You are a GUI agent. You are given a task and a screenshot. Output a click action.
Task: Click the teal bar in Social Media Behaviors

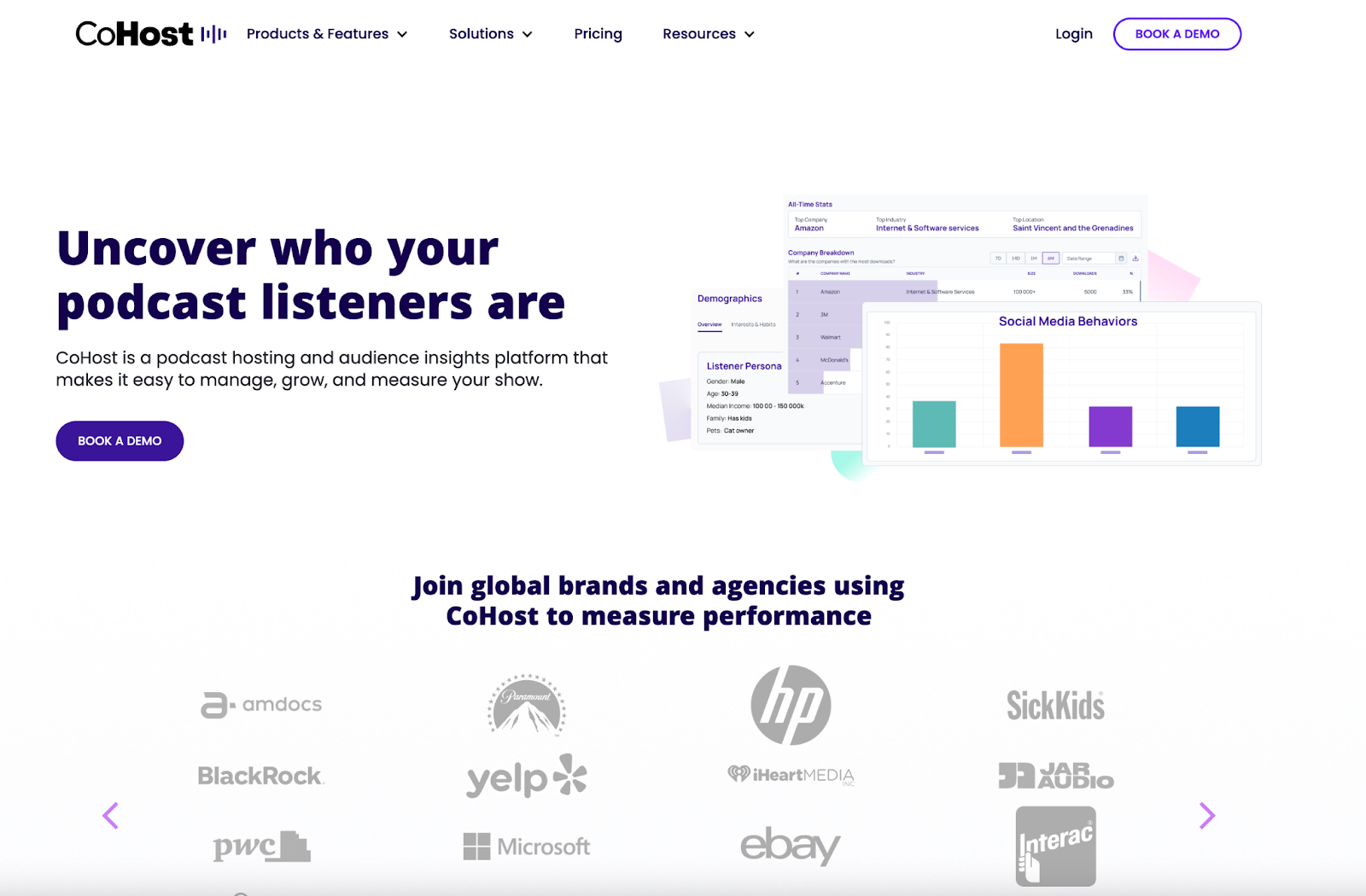[x=934, y=424]
